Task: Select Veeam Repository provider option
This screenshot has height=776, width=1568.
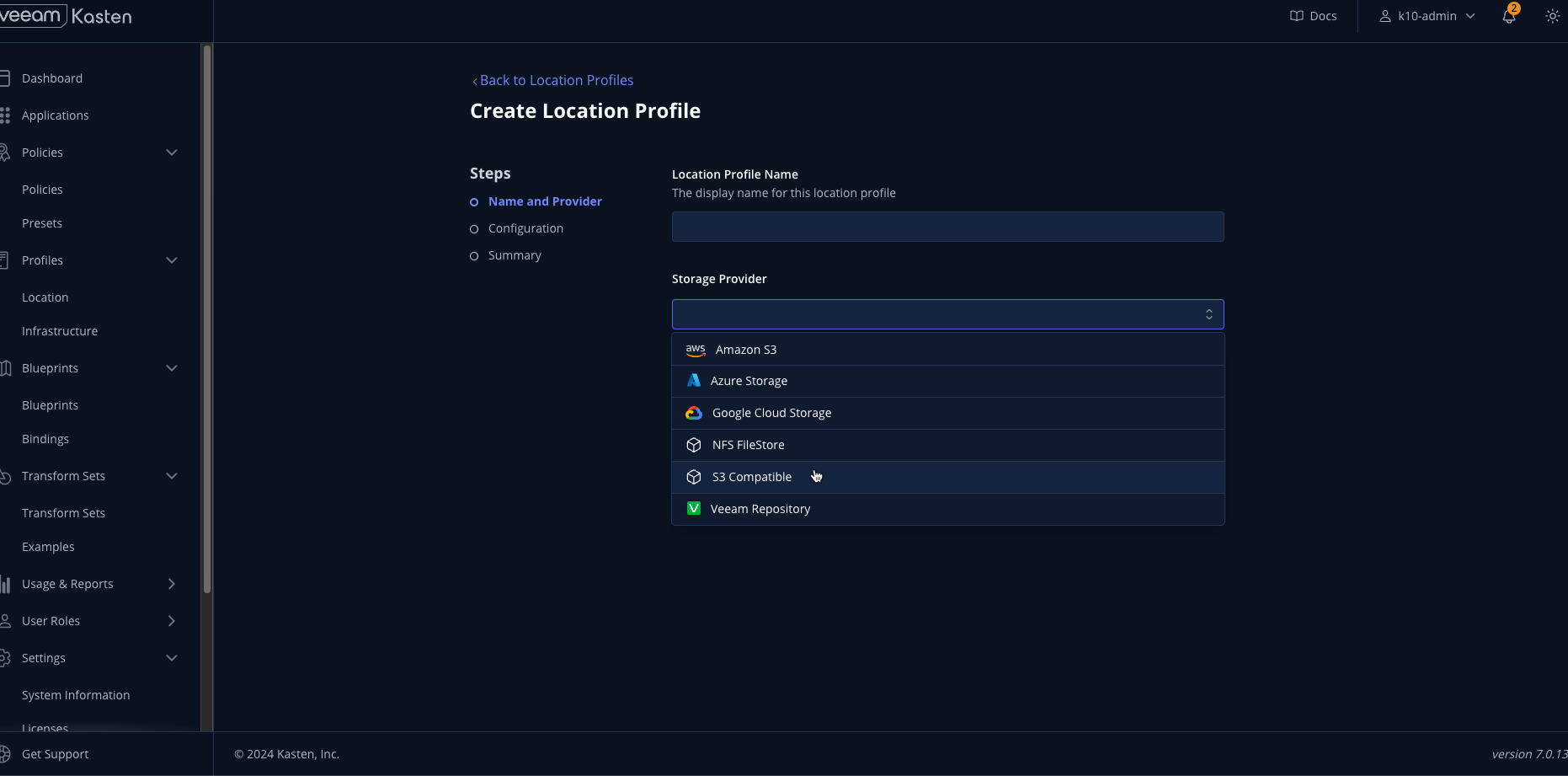Action: 947,509
